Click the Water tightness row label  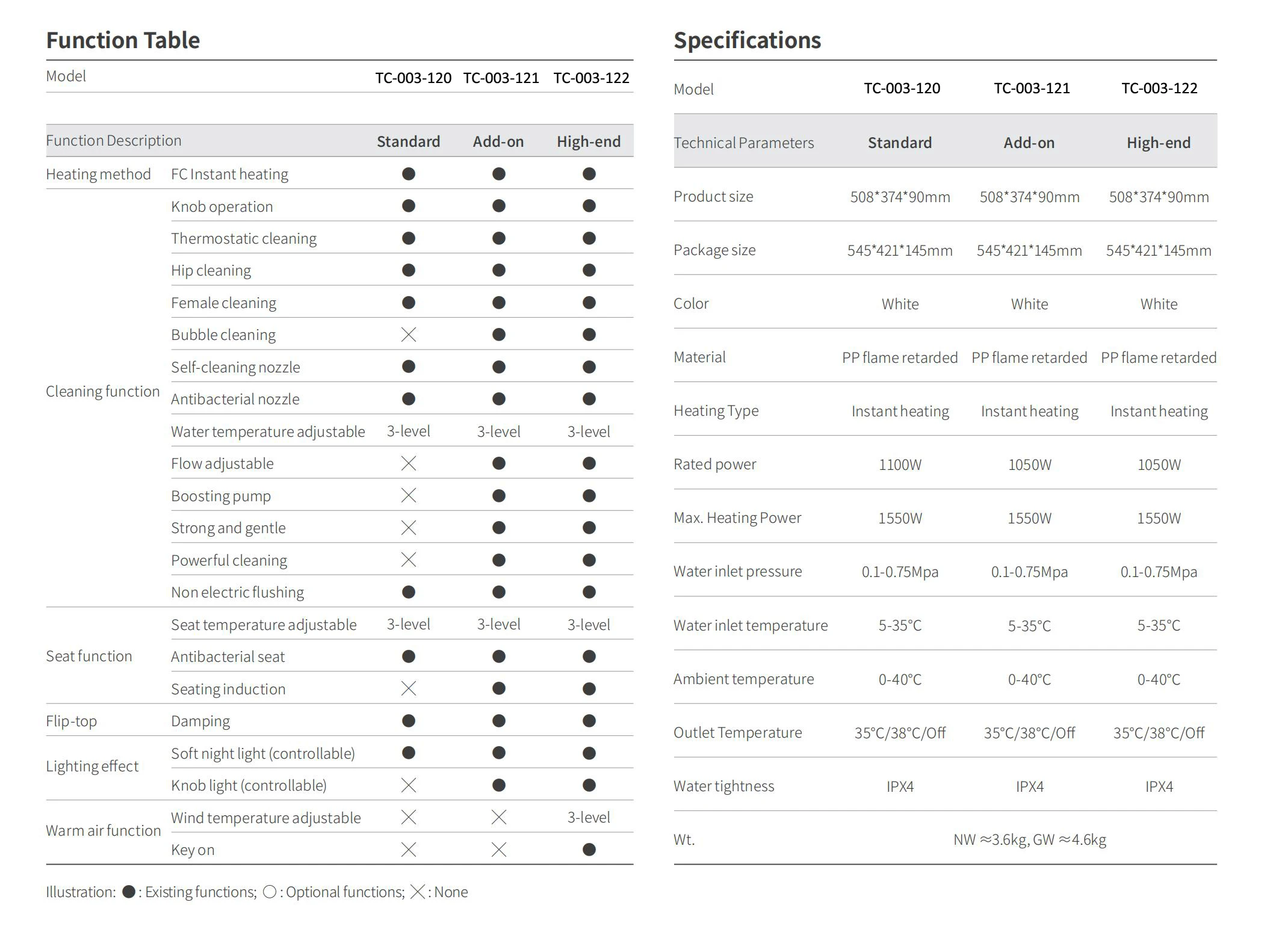pyautogui.click(x=723, y=786)
